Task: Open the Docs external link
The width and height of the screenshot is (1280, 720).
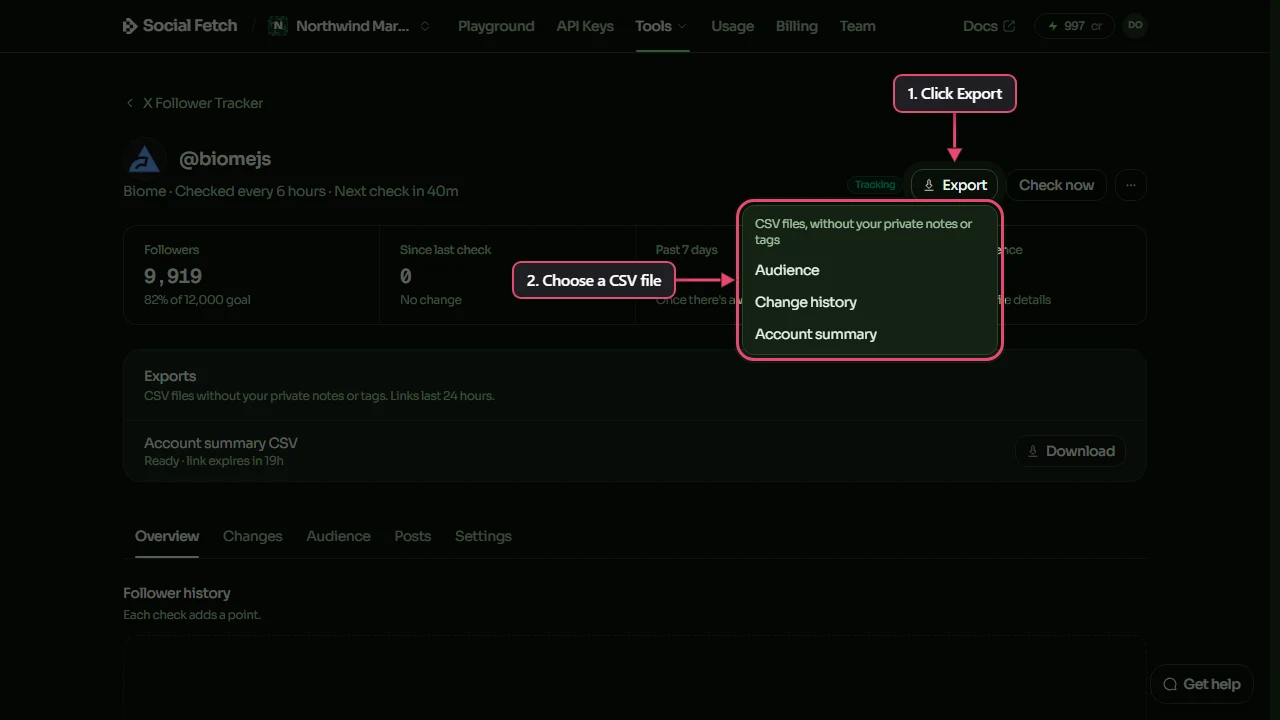Action: pos(989,26)
